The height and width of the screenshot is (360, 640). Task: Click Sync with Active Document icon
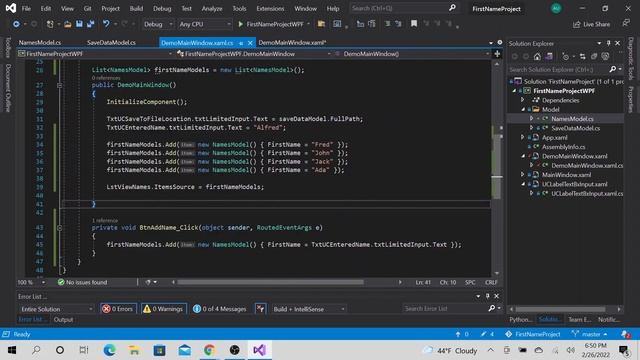582,56
